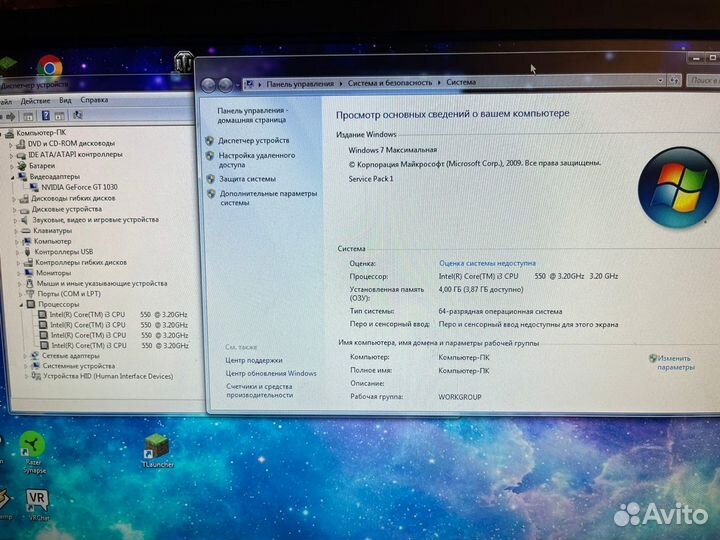
Task: Expand IDE ATA/ATAPI контроллеры node
Action: 11,156
